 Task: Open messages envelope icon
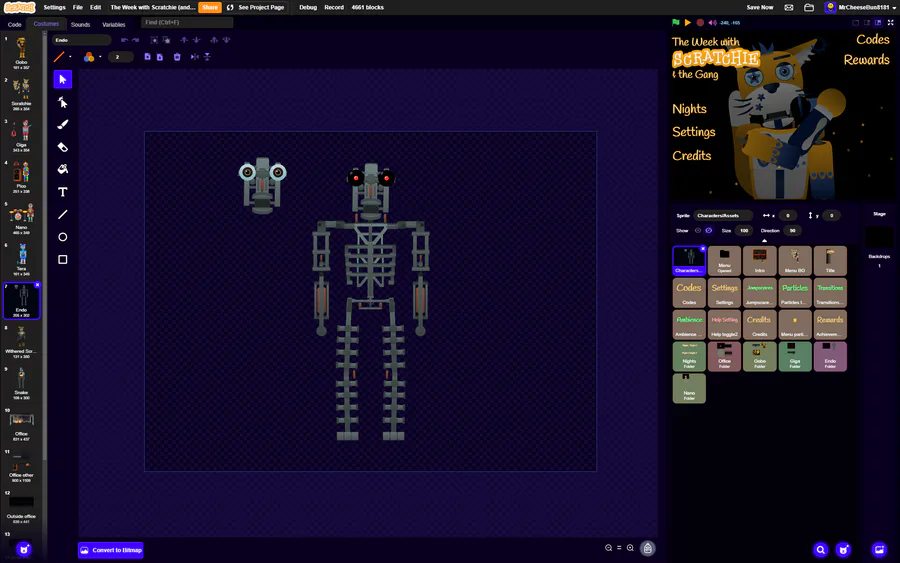click(789, 7)
